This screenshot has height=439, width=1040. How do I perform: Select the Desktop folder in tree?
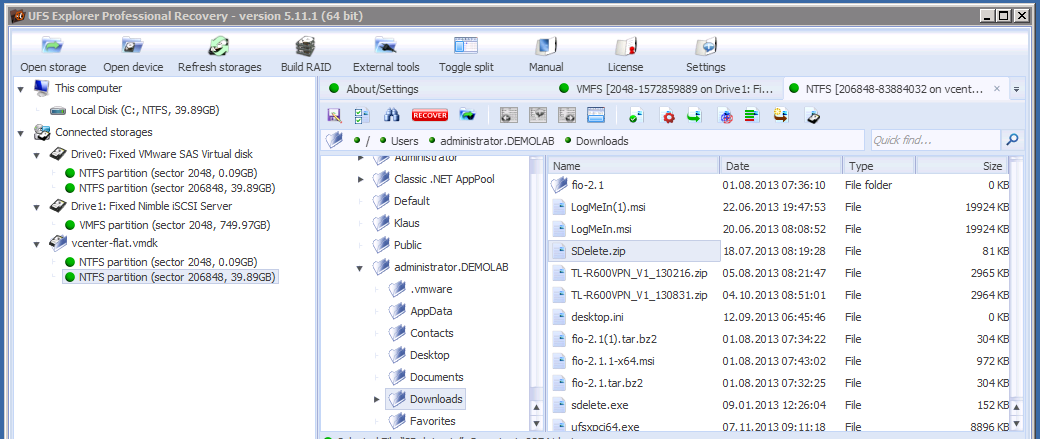tap(430, 355)
